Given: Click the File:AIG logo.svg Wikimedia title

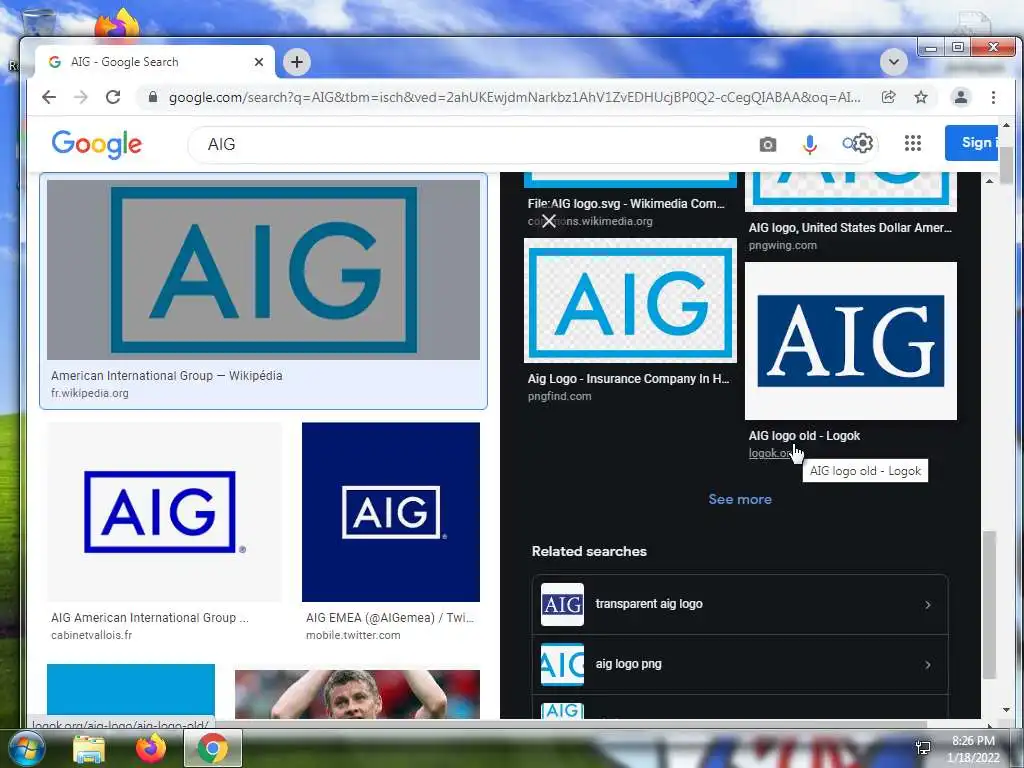Looking at the screenshot, I should click(626, 204).
